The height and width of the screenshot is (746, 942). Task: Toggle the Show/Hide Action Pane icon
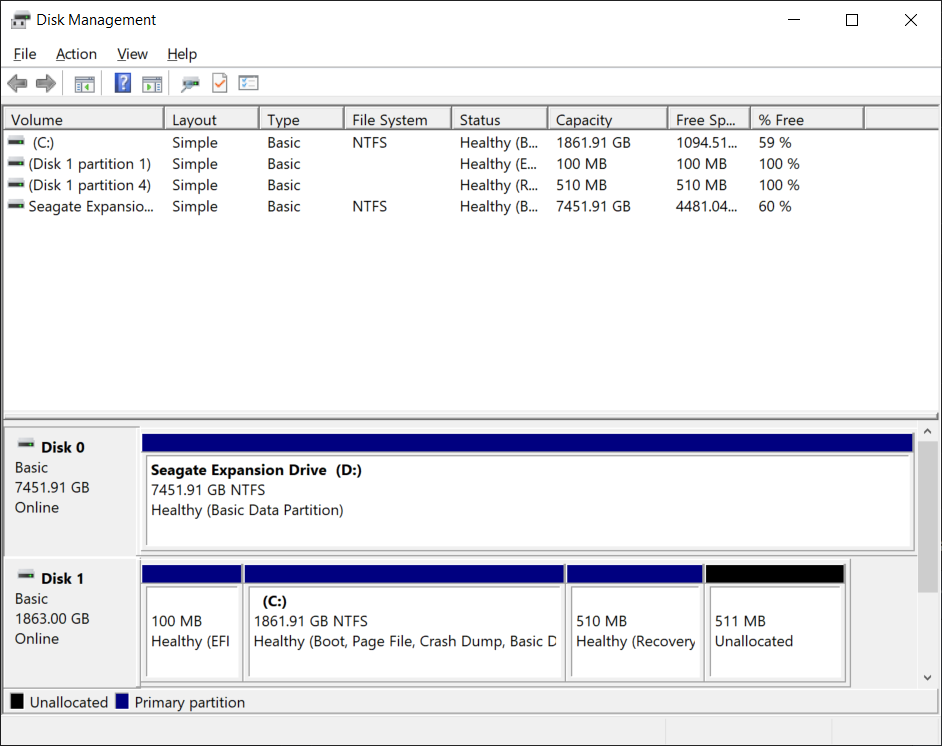152,83
